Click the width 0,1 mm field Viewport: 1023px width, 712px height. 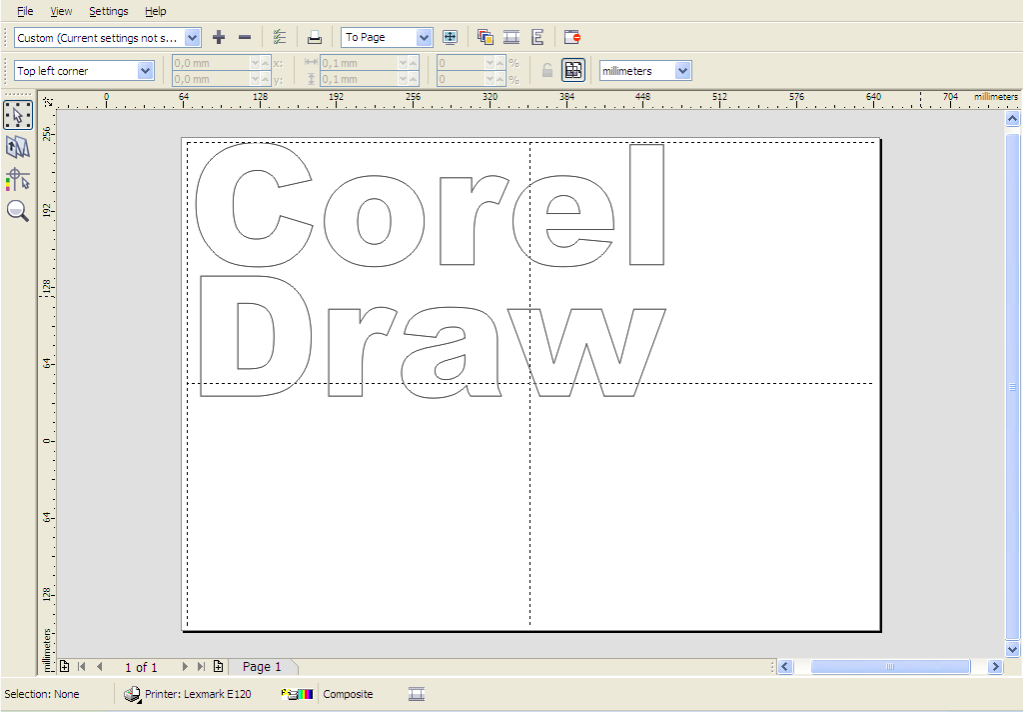359,63
